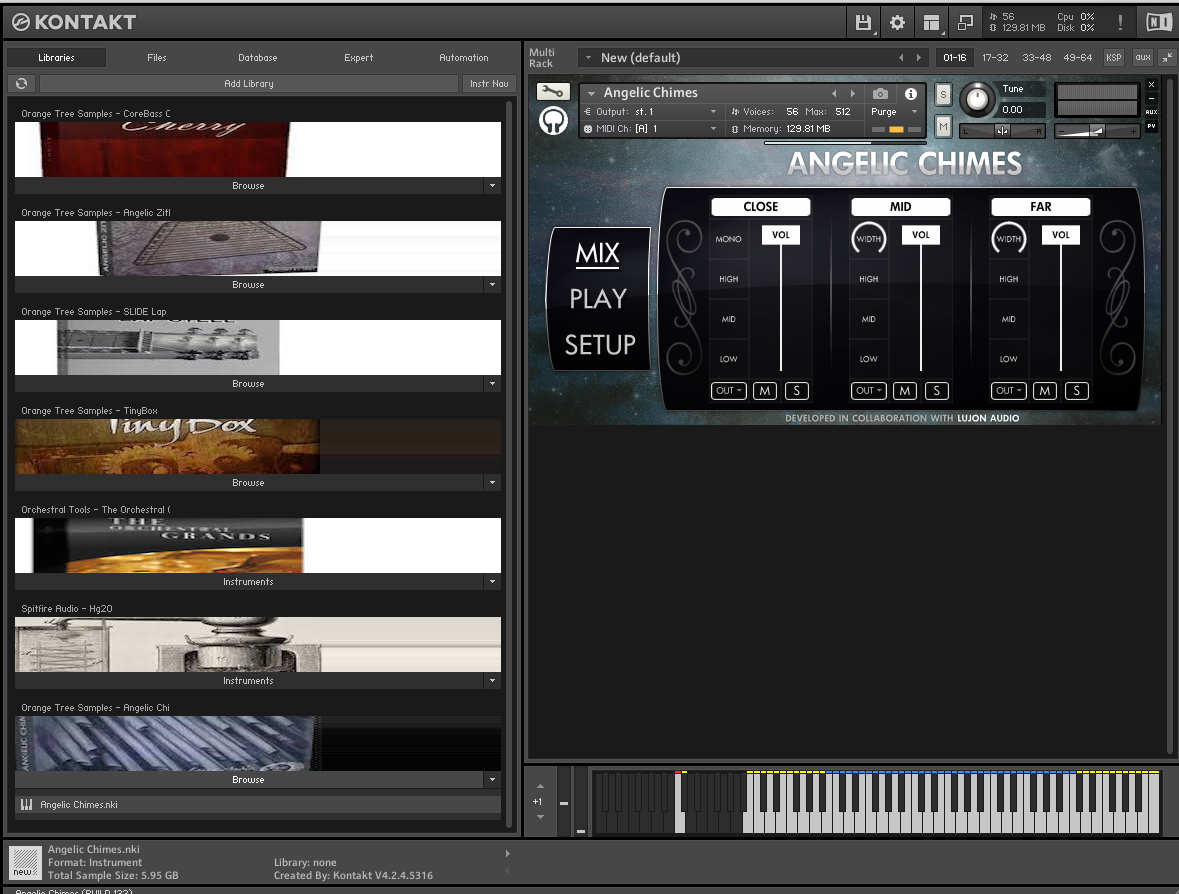Click the save/load disk icon
1179x894 pixels.
[x=863, y=23]
